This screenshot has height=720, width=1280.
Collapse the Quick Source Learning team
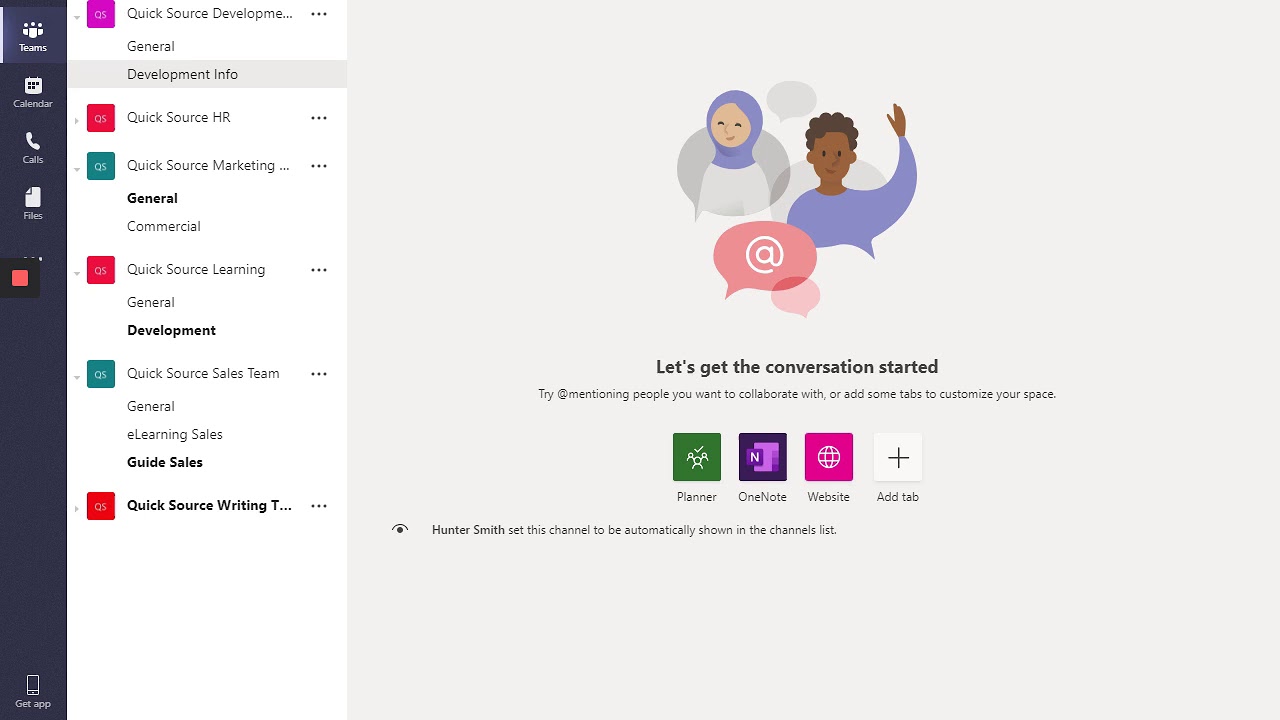point(77,273)
